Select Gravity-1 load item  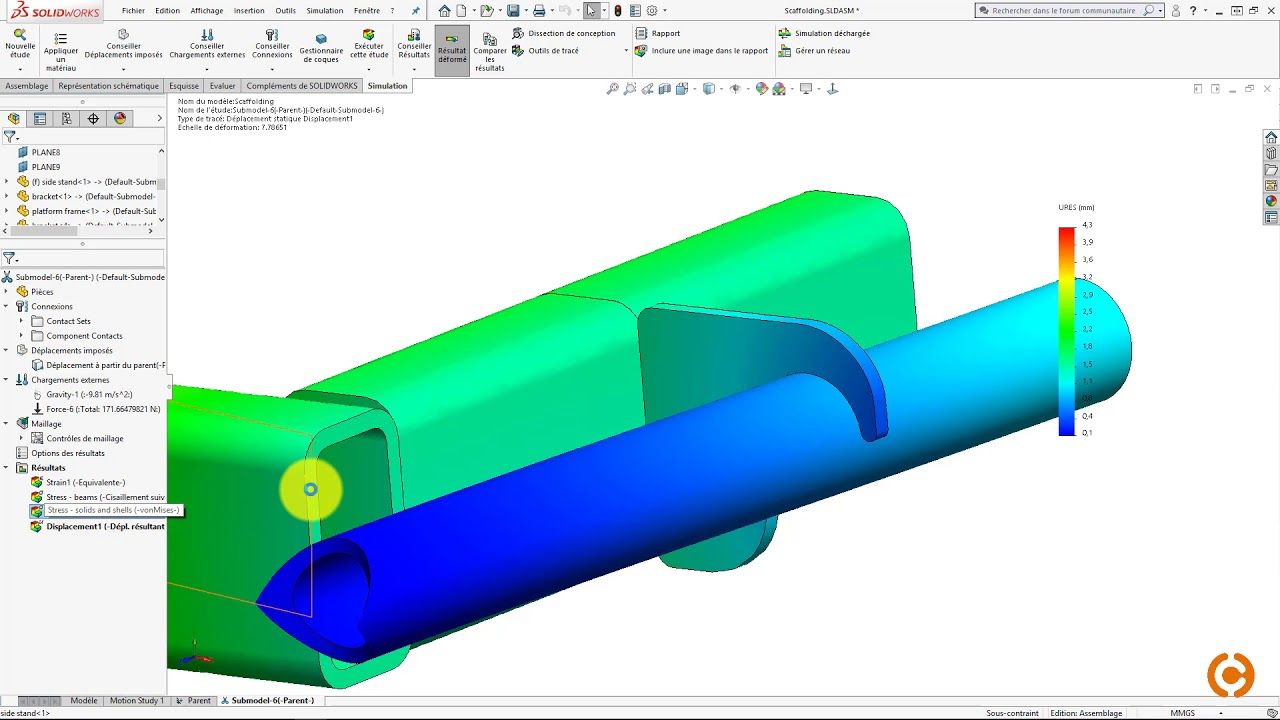[x=82, y=394]
